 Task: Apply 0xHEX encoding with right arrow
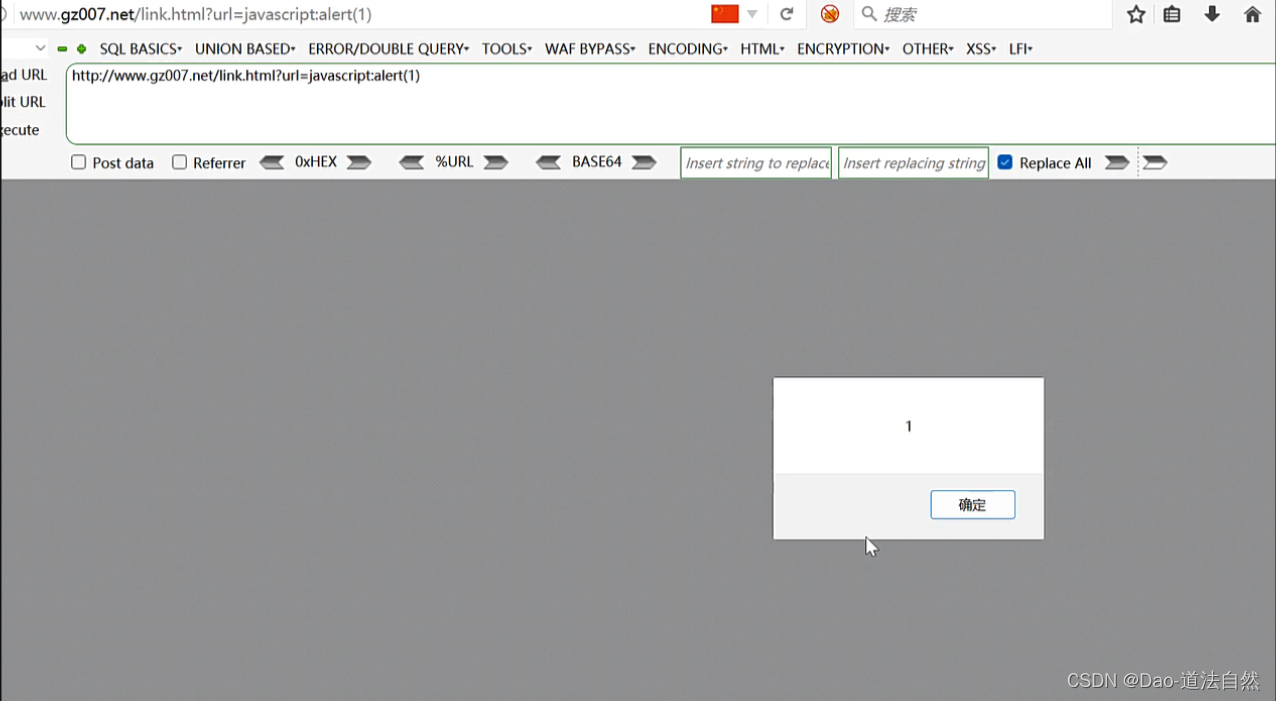click(x=359, y=161)
